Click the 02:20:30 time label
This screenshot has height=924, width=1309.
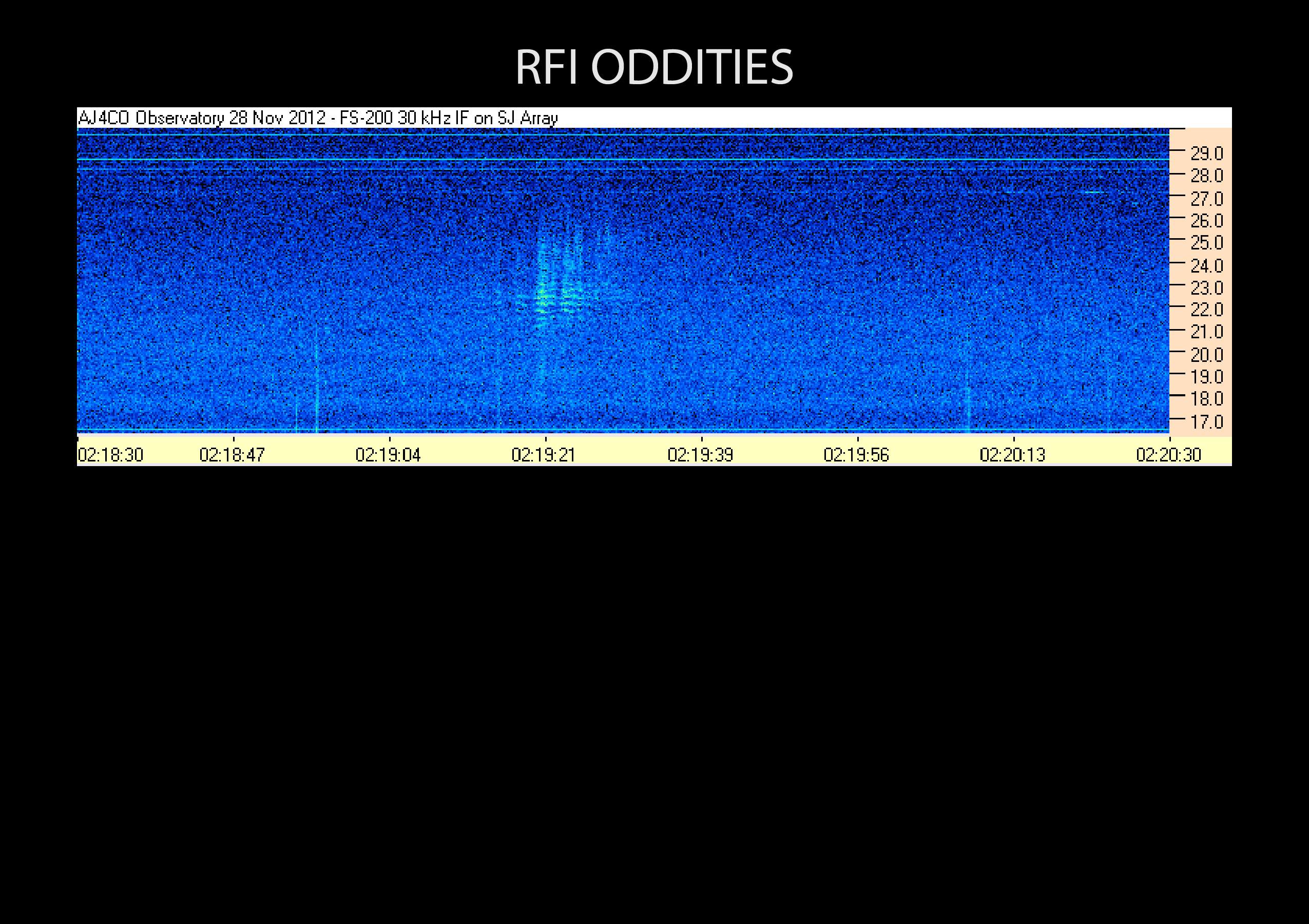click(1168, 455)
